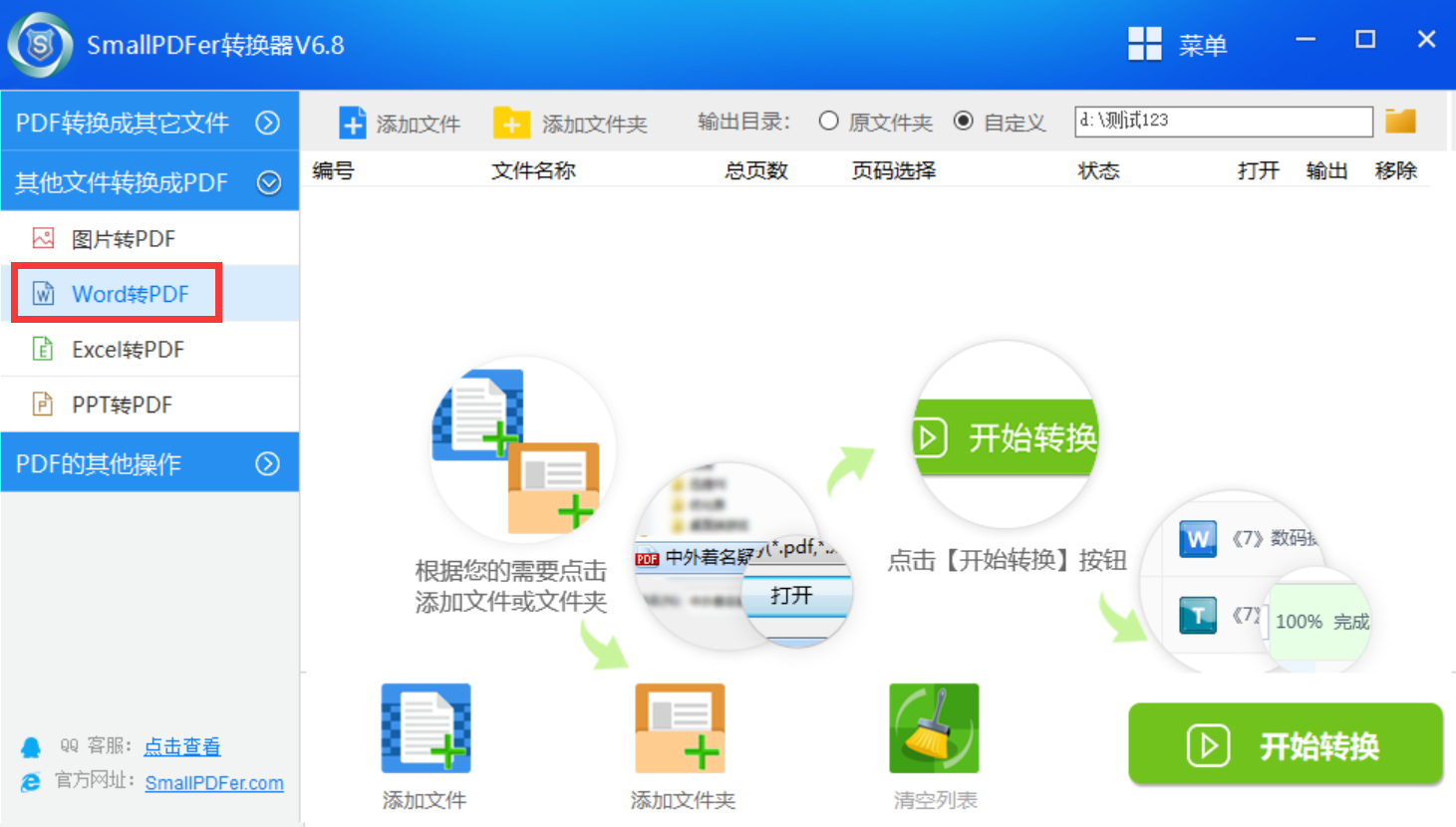The height and width of the screenshot is (827, 1456).
Task: Choose Excel转PDF conversion option
Action: pos(128,350)
